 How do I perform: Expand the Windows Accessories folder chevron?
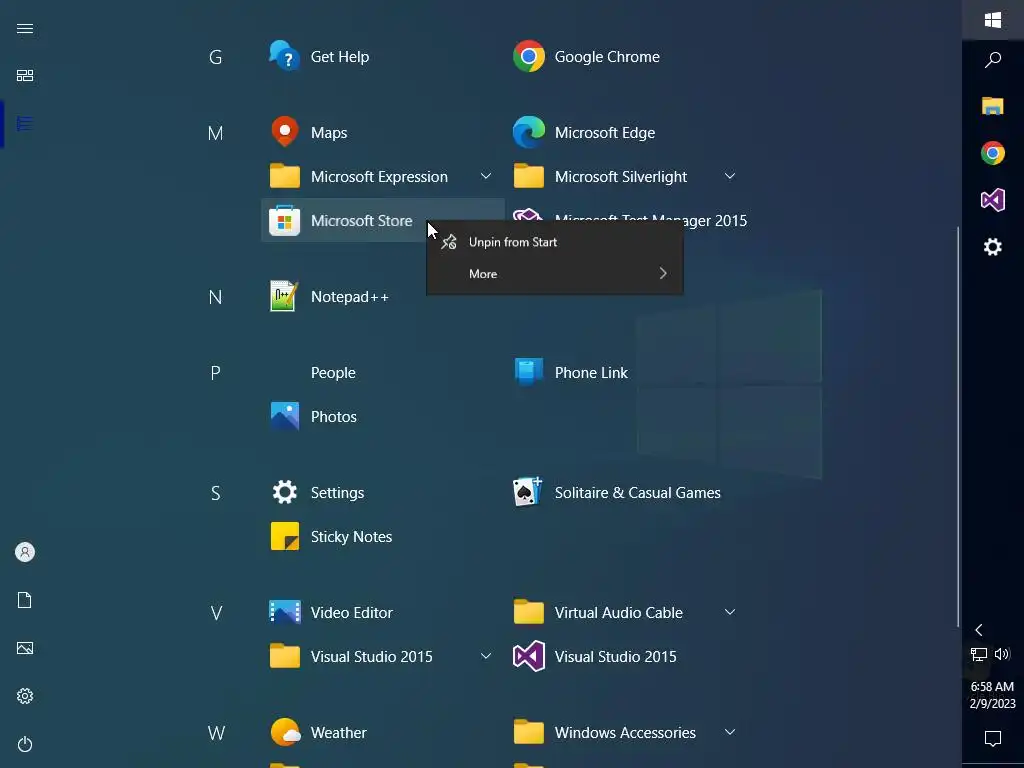pyautogui.click(x=730, y=732)
